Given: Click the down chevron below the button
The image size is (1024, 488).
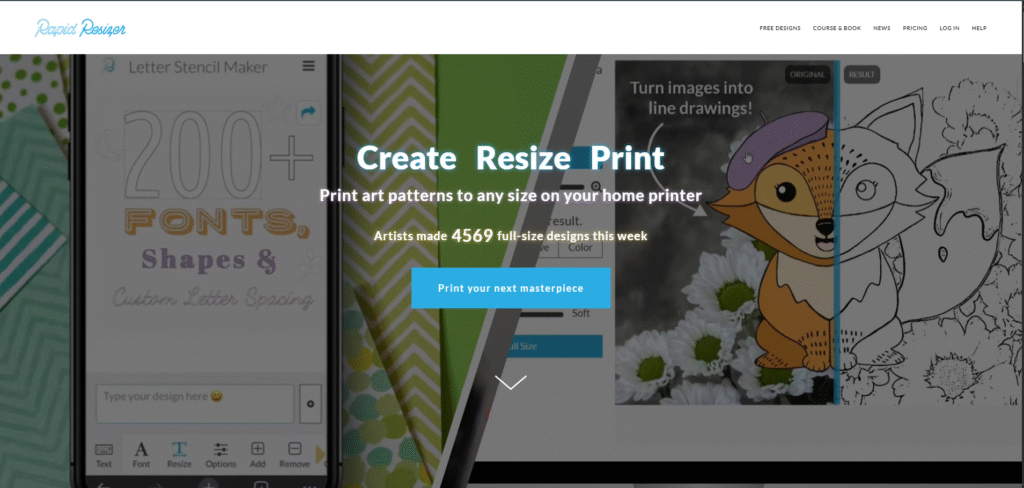Looking at the screenshot, I should 511,383.
